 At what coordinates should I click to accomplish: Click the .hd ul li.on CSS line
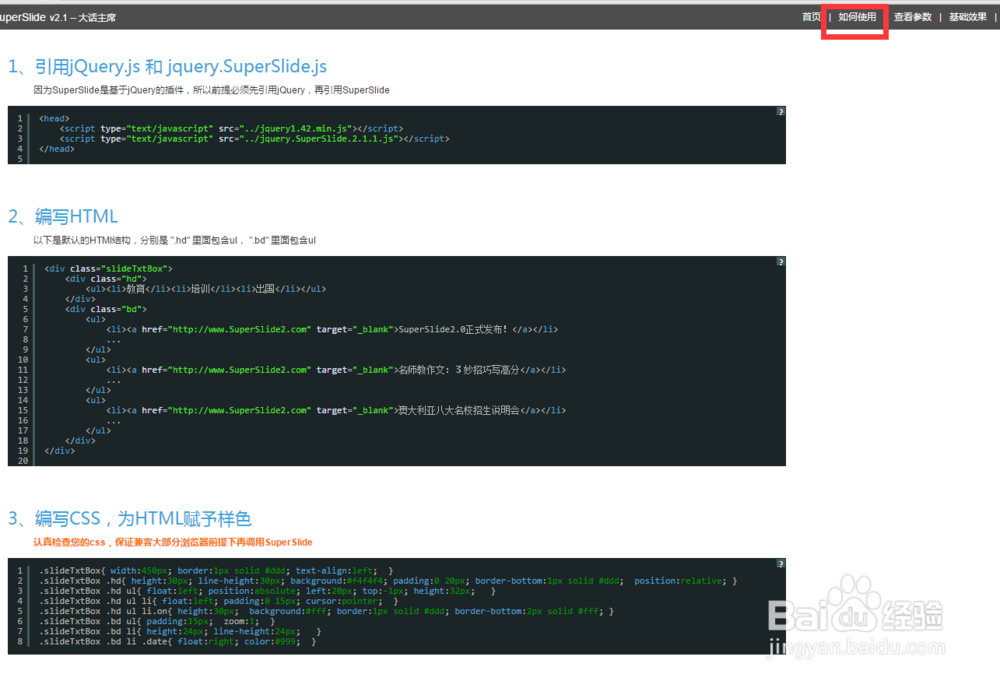point(327,611)
